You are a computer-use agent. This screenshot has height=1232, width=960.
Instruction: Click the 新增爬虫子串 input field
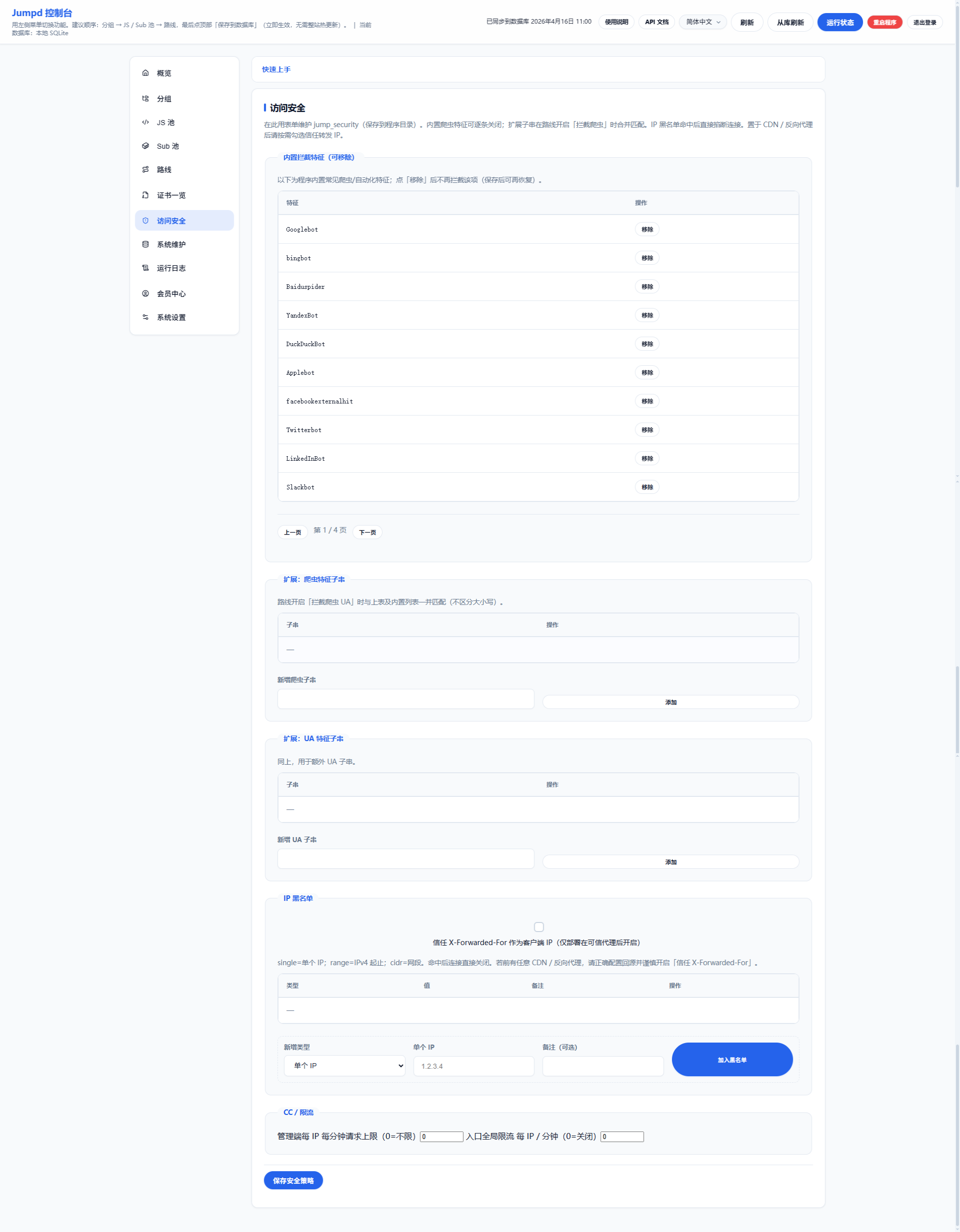[405, 699]
